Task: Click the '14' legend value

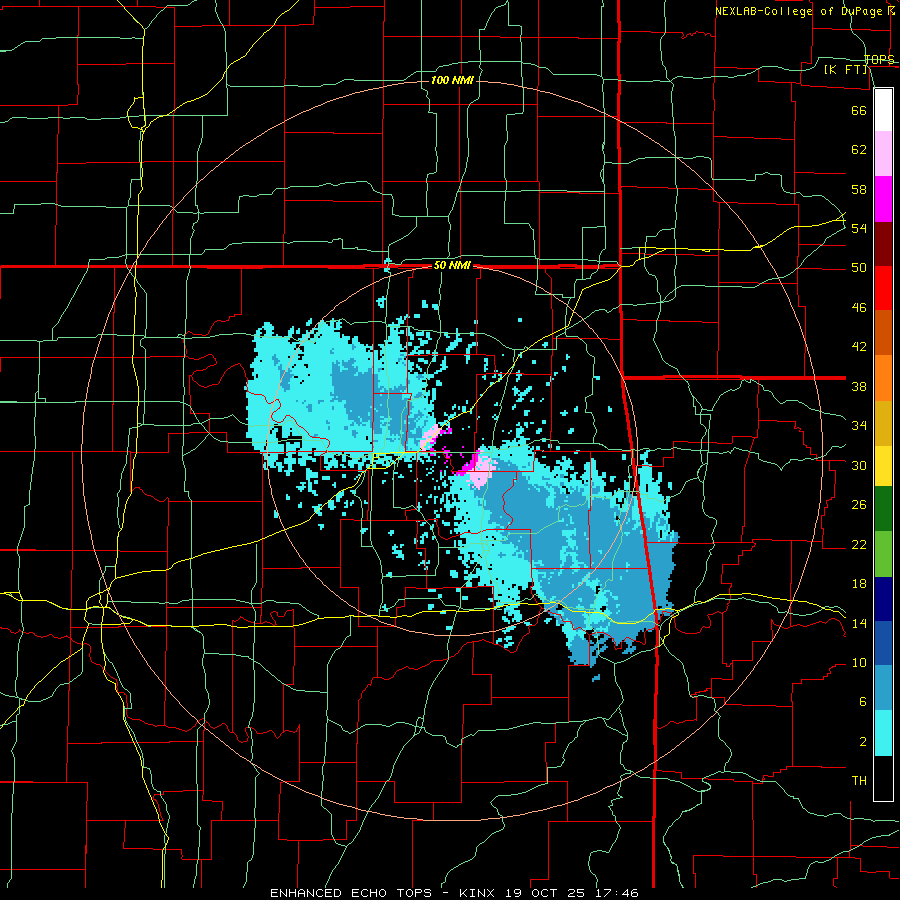Action: [x=859, y=623]
